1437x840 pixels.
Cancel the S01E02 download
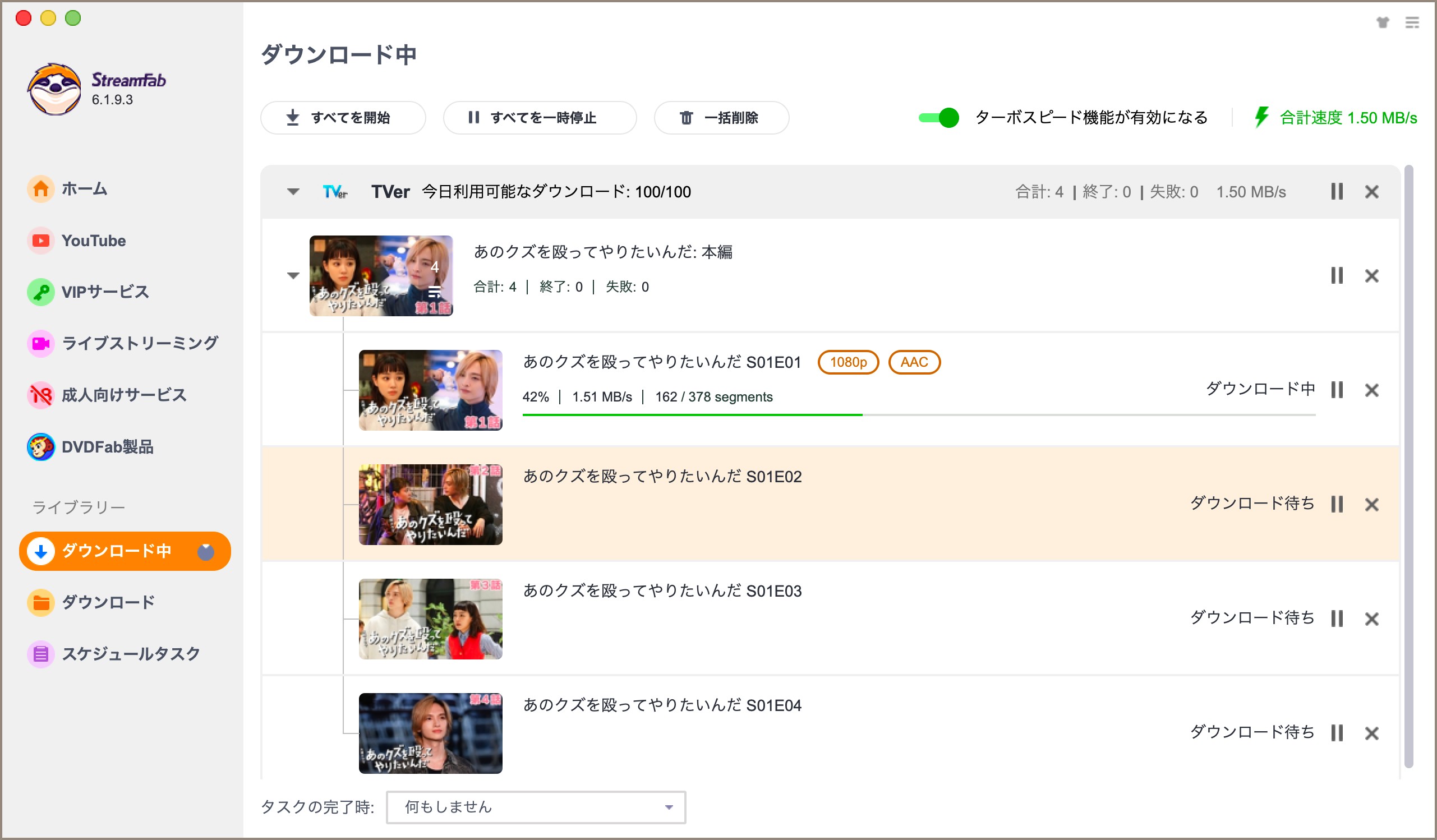point(1372,505)
